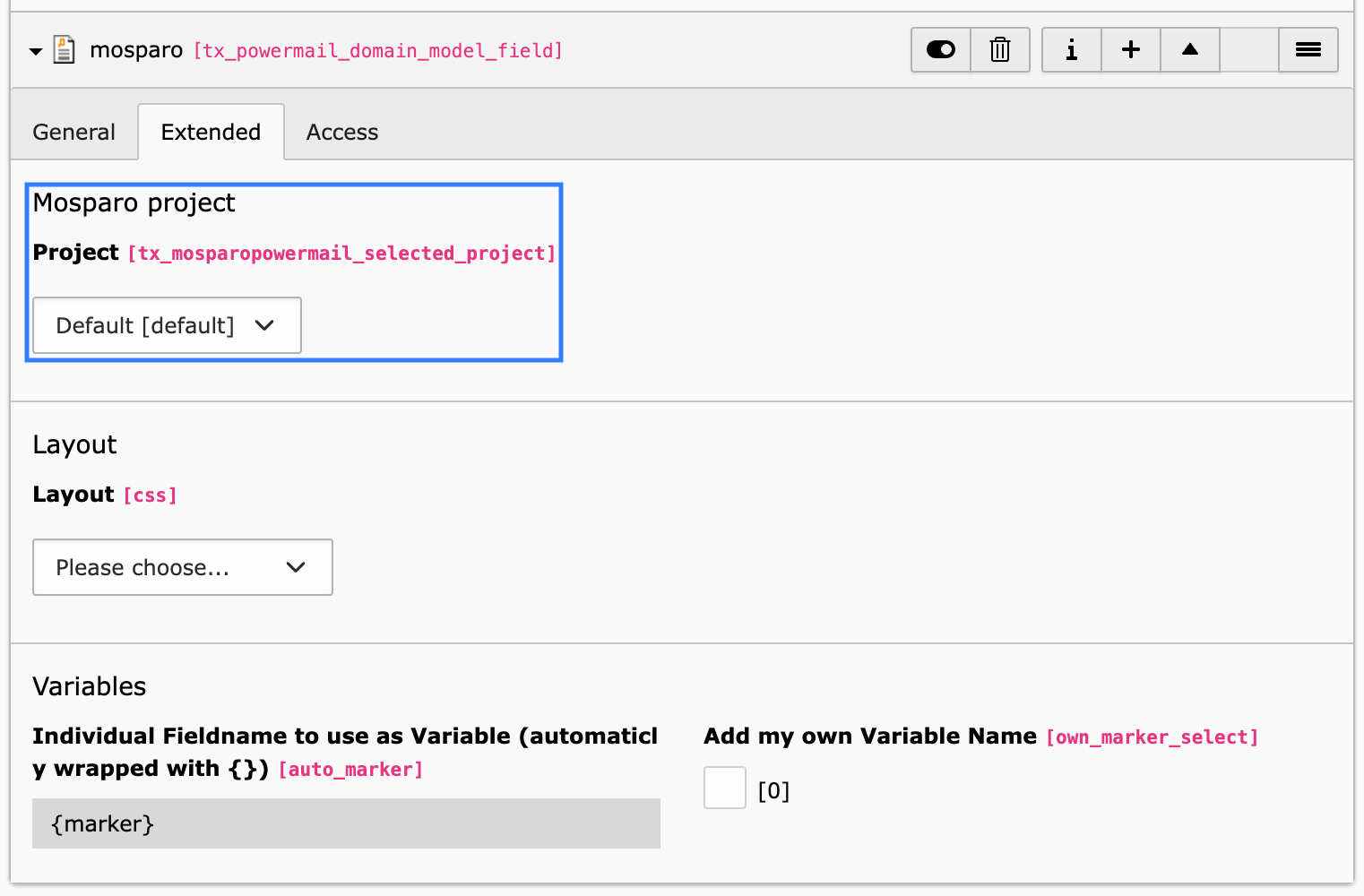Click the mosparo record title text
1364x896 pixels.
point(136,50)
